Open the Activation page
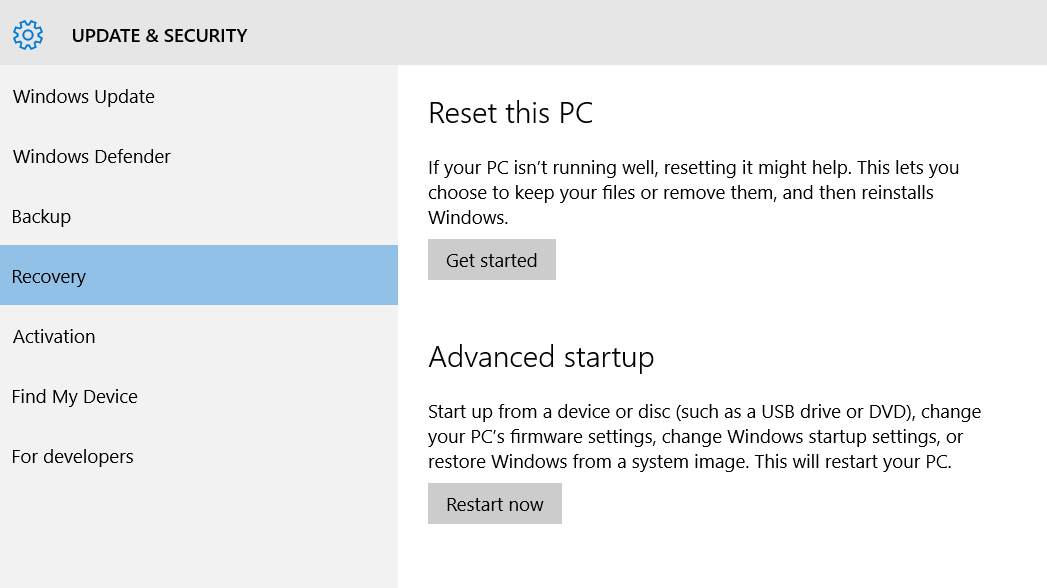Viewport: 1047px width, 588px height. pos(54,337)
